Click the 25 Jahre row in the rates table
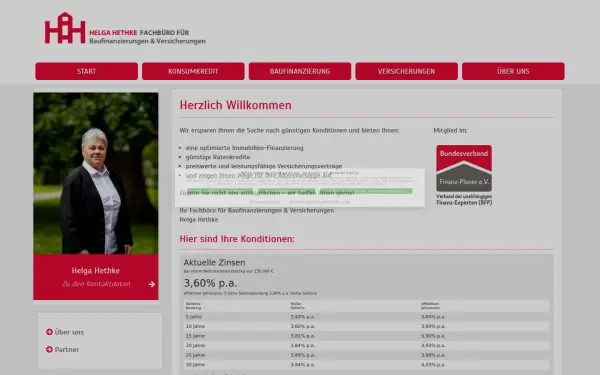The width and height of the screenshot is (600, 375). point(367,355)
